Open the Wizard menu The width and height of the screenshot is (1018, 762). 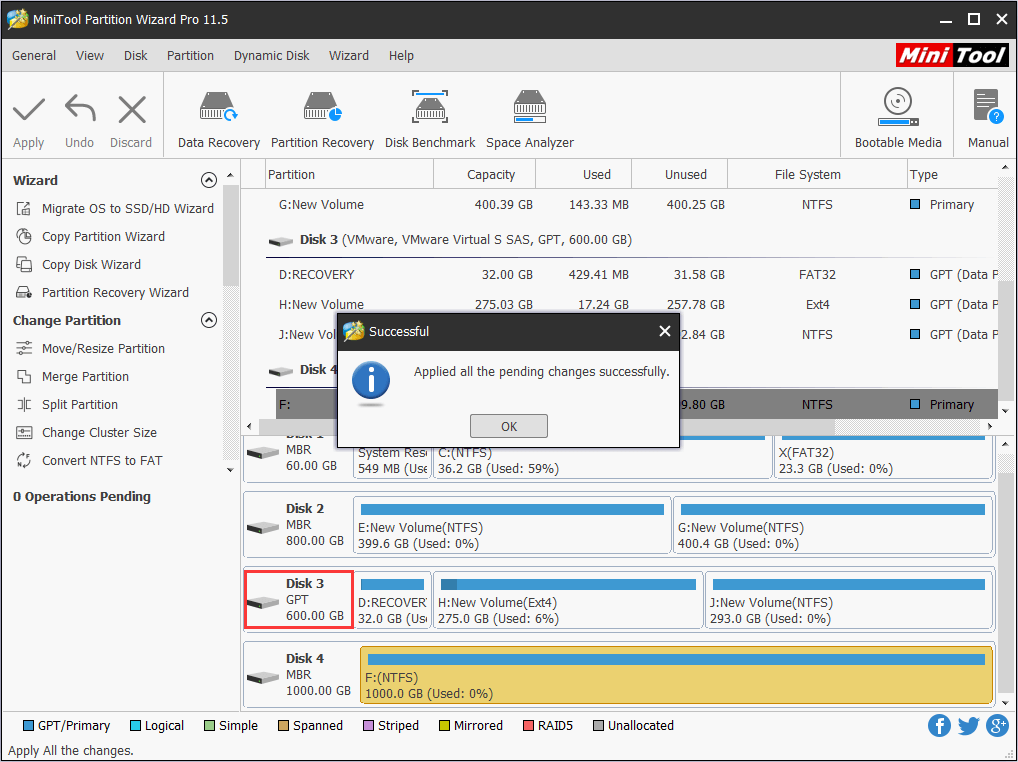pos(349,55)
